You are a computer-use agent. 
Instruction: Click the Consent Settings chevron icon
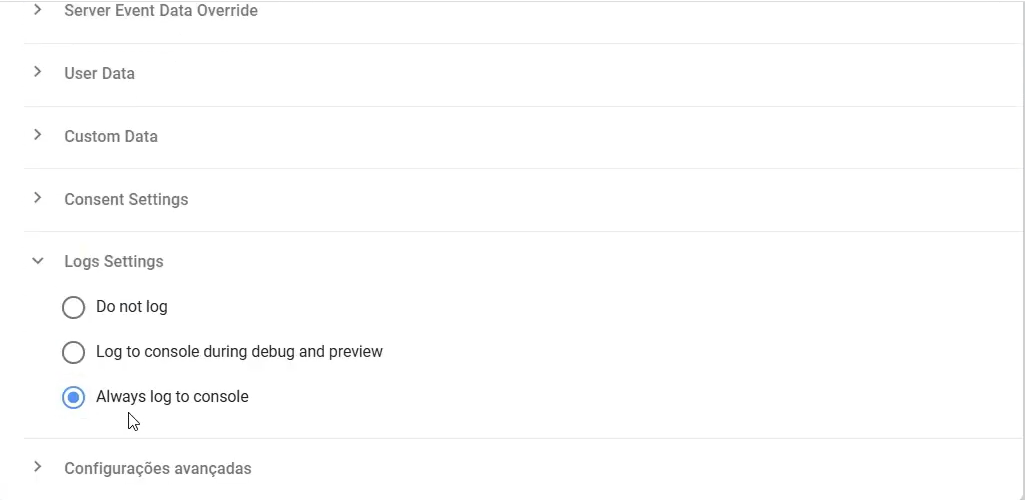38,198
